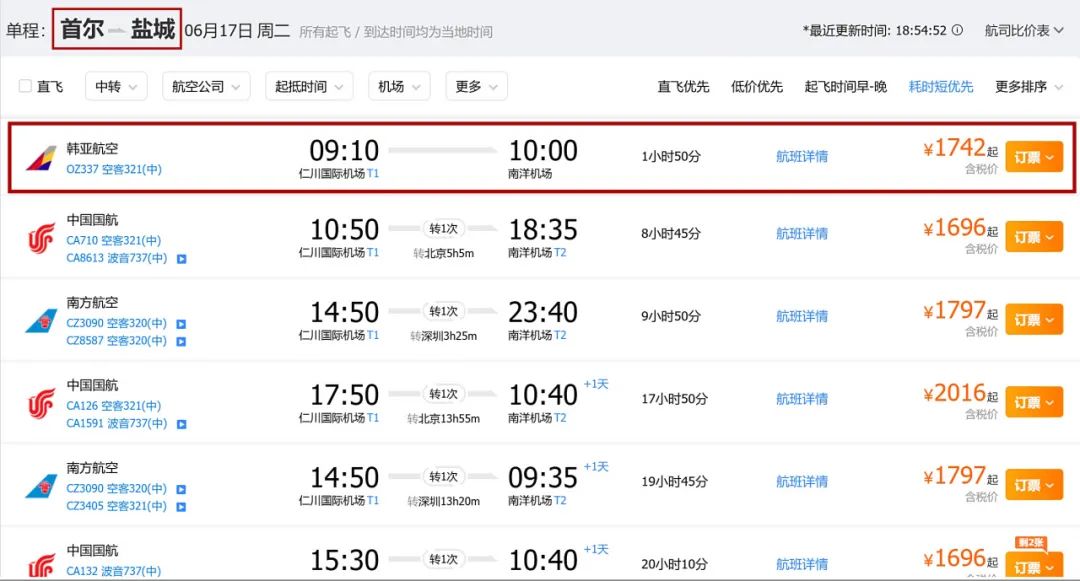Click the 转1次 badge on the 转深圳3h25m flight
Viewport: 1080px width, 581px height.
tap(444, 311)
